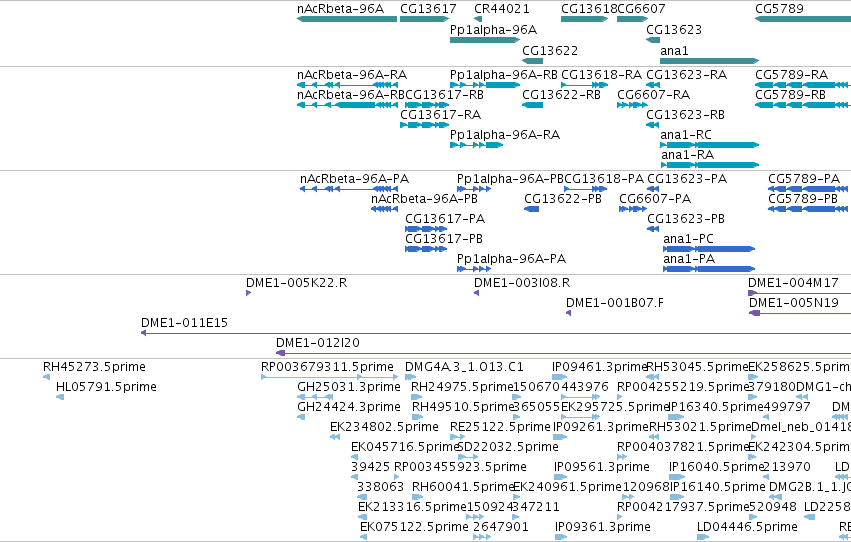Click the DME1-003I08.R marker

477,294
